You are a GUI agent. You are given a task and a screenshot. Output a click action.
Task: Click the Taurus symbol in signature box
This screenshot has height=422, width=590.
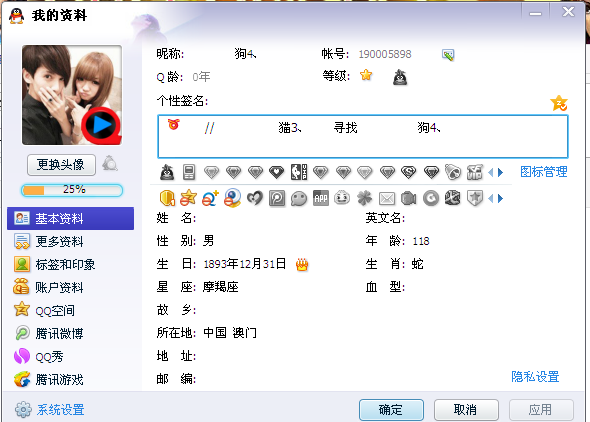pos(174,124)
